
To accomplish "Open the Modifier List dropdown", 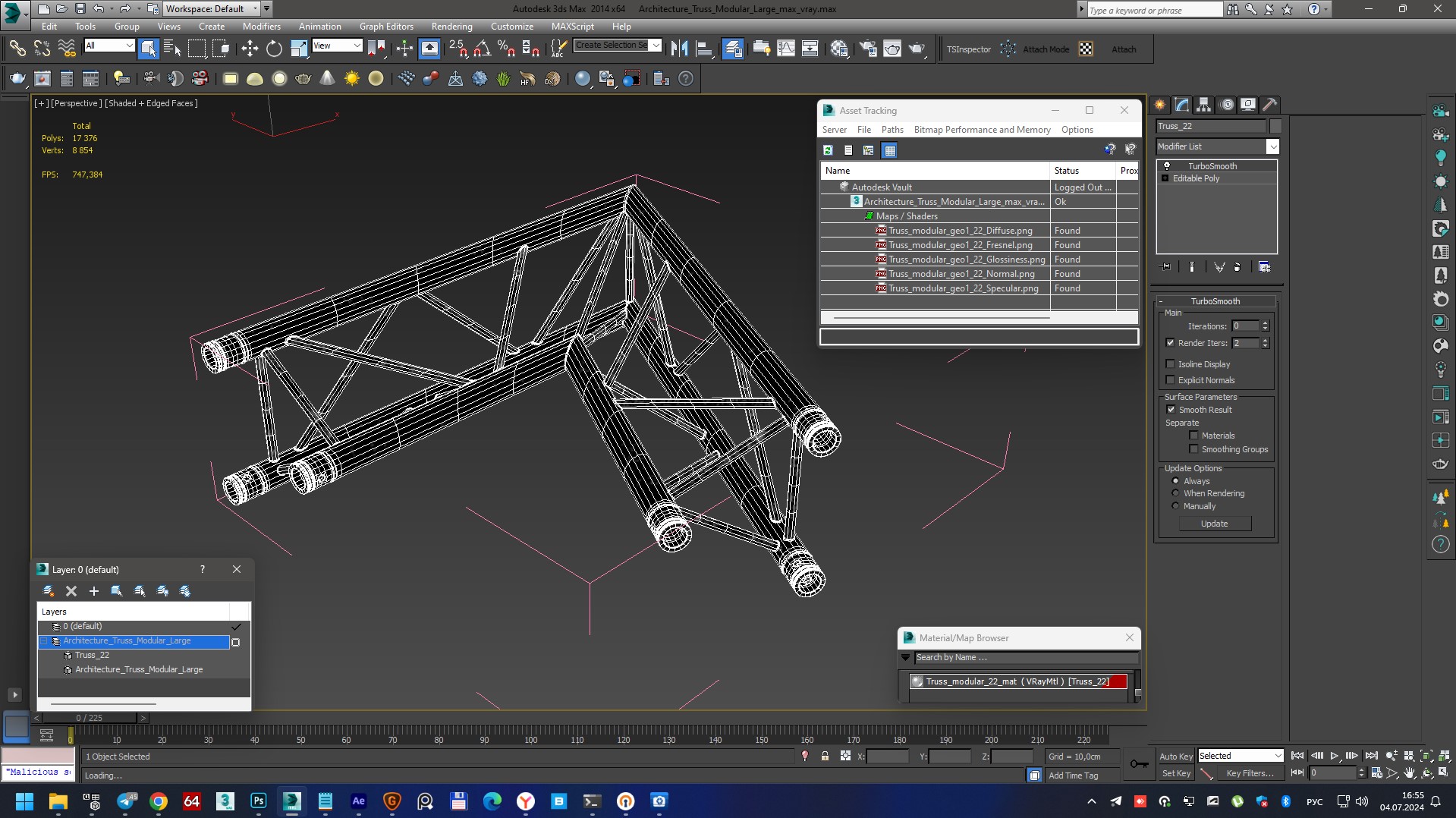I will click(x=1272, y=146).
